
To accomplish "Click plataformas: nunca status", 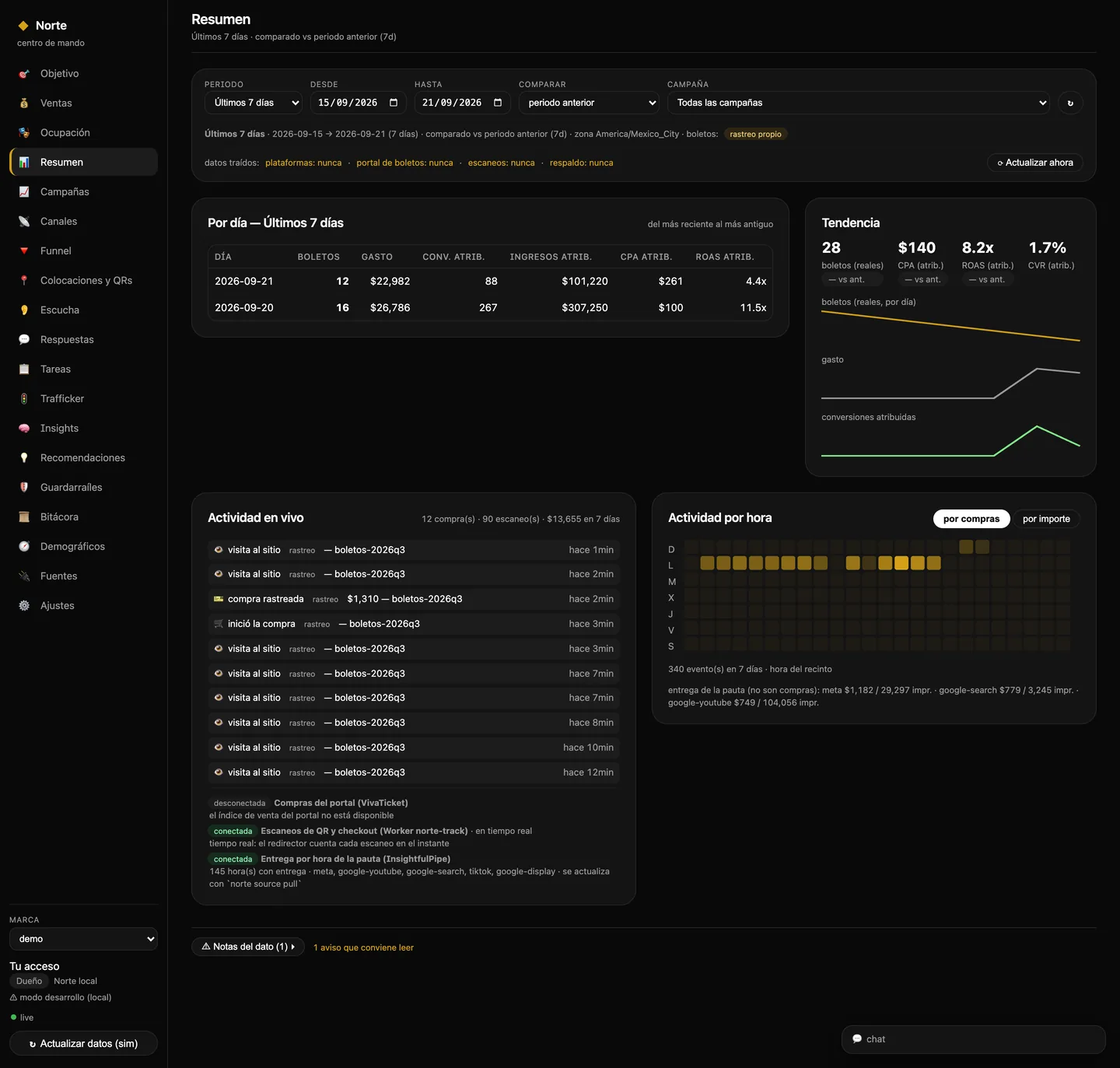I will pos(303,163).
